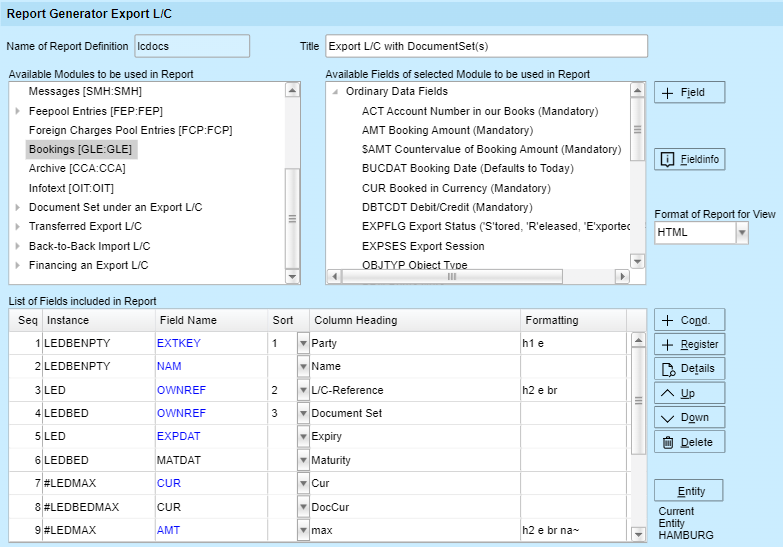This screenshot has width=783, height=547.
Task: Click in the Title text field
Action: click(486, 47)
